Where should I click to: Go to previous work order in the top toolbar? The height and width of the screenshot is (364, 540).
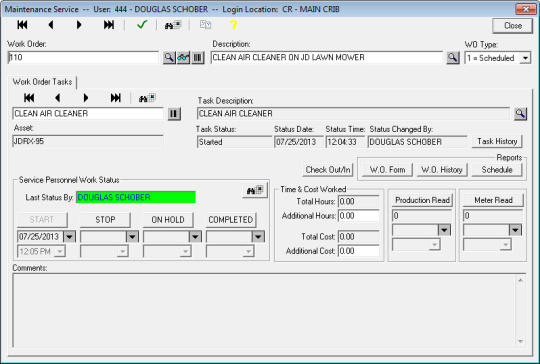(51, 25)
